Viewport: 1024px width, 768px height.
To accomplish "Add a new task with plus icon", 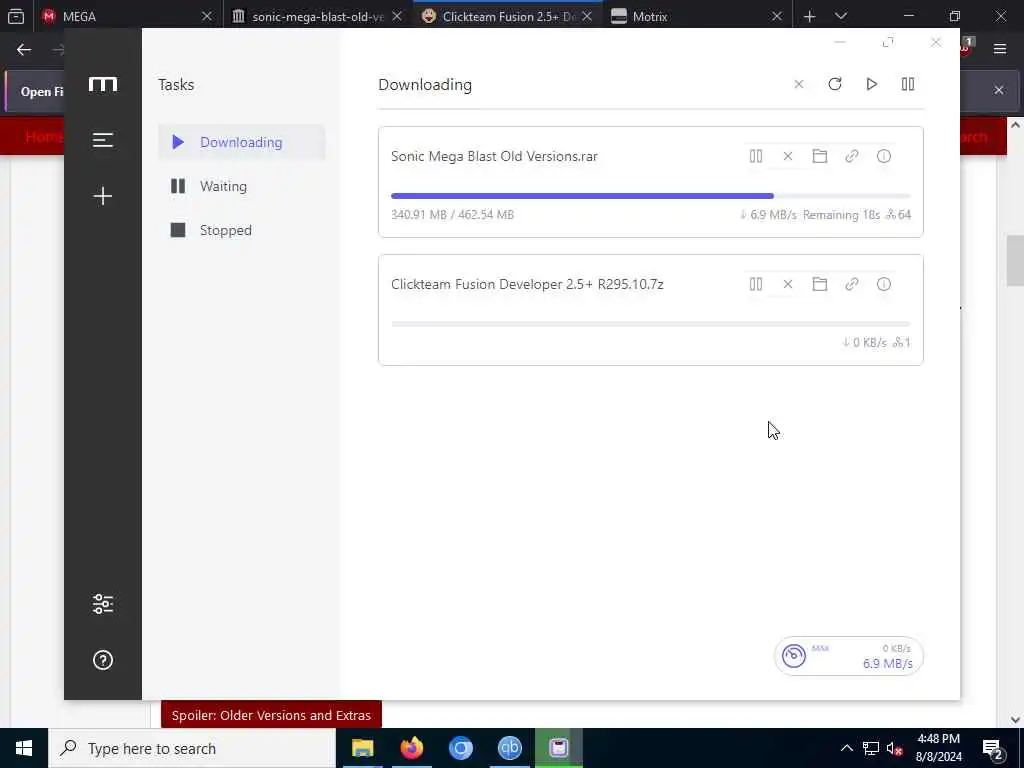I will [103, 196].
